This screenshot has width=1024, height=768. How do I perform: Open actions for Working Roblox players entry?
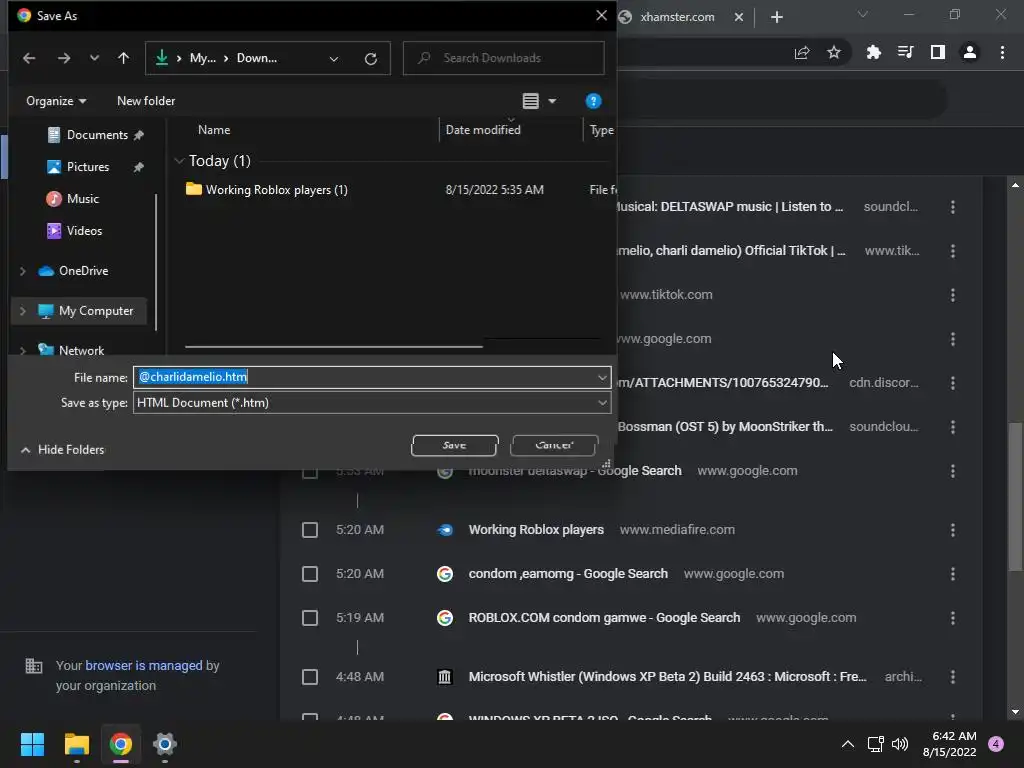click(953, 530)
